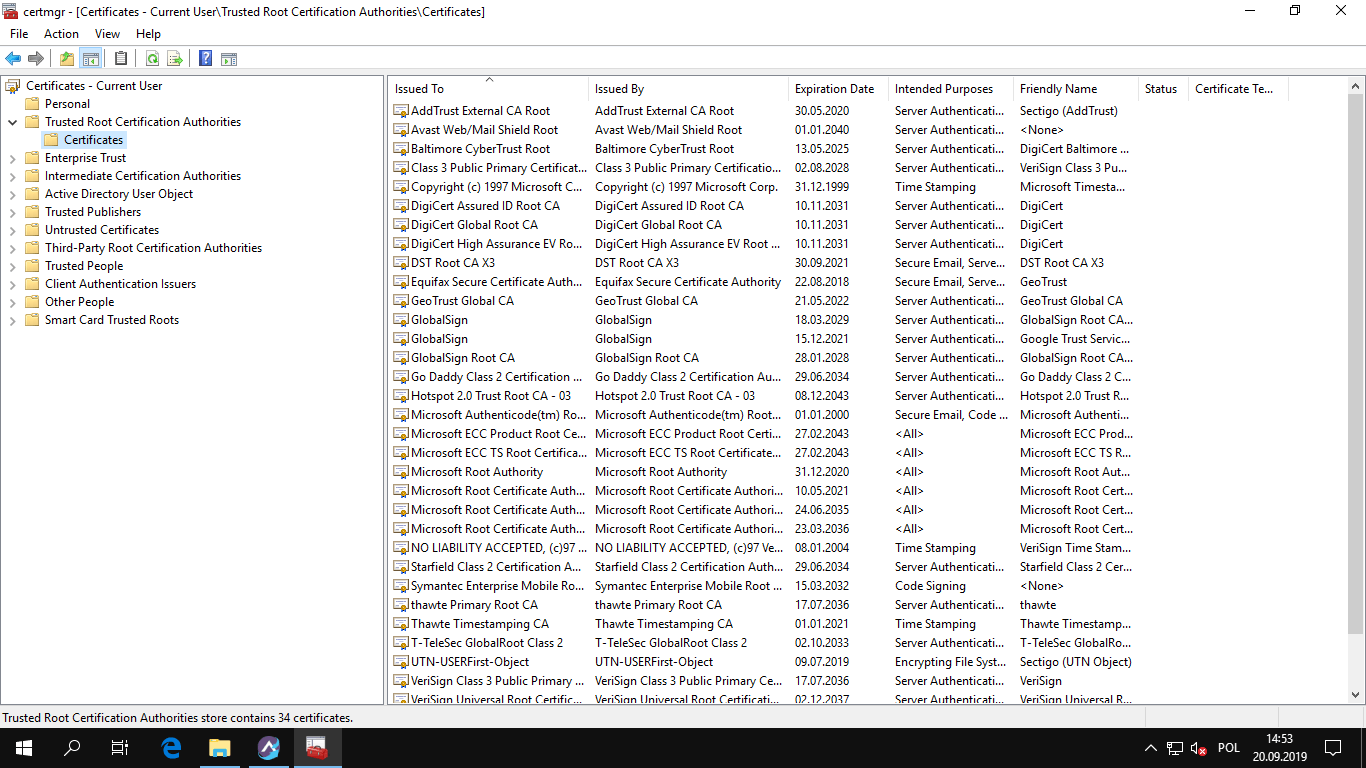Go up one level with folder icon
Image resolution: width=1366 pixels, height=768 pixels.
[x=67, y=59]
